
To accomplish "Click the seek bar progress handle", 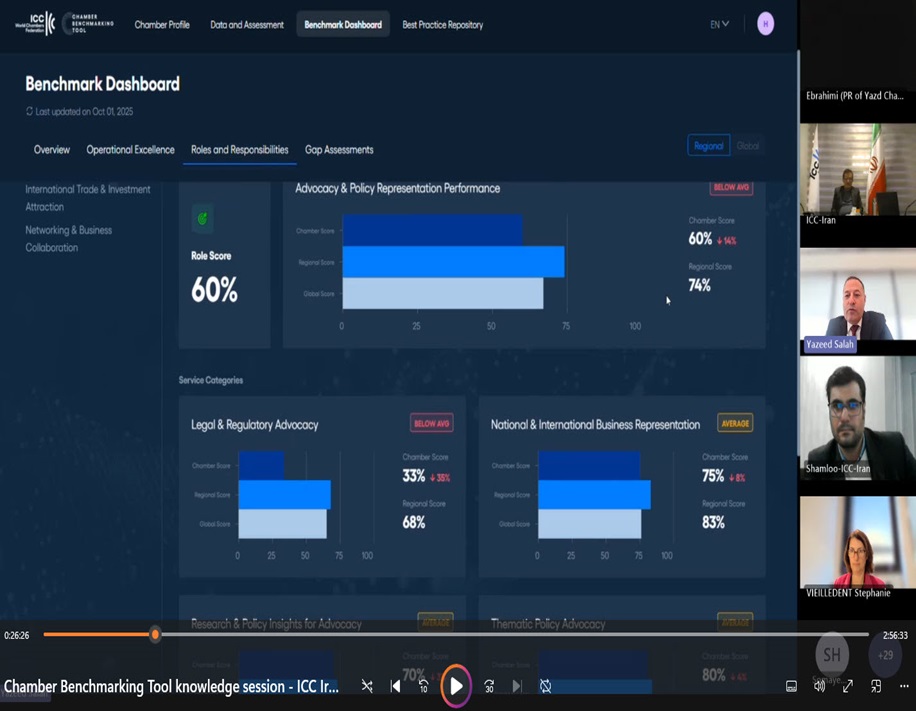I will coord(154,634).
